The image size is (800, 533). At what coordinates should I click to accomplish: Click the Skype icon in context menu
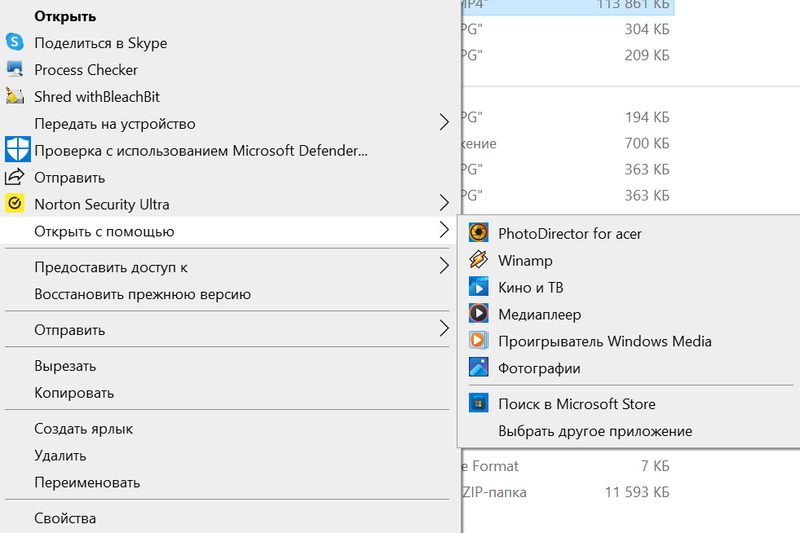click(x=15, y=42)
